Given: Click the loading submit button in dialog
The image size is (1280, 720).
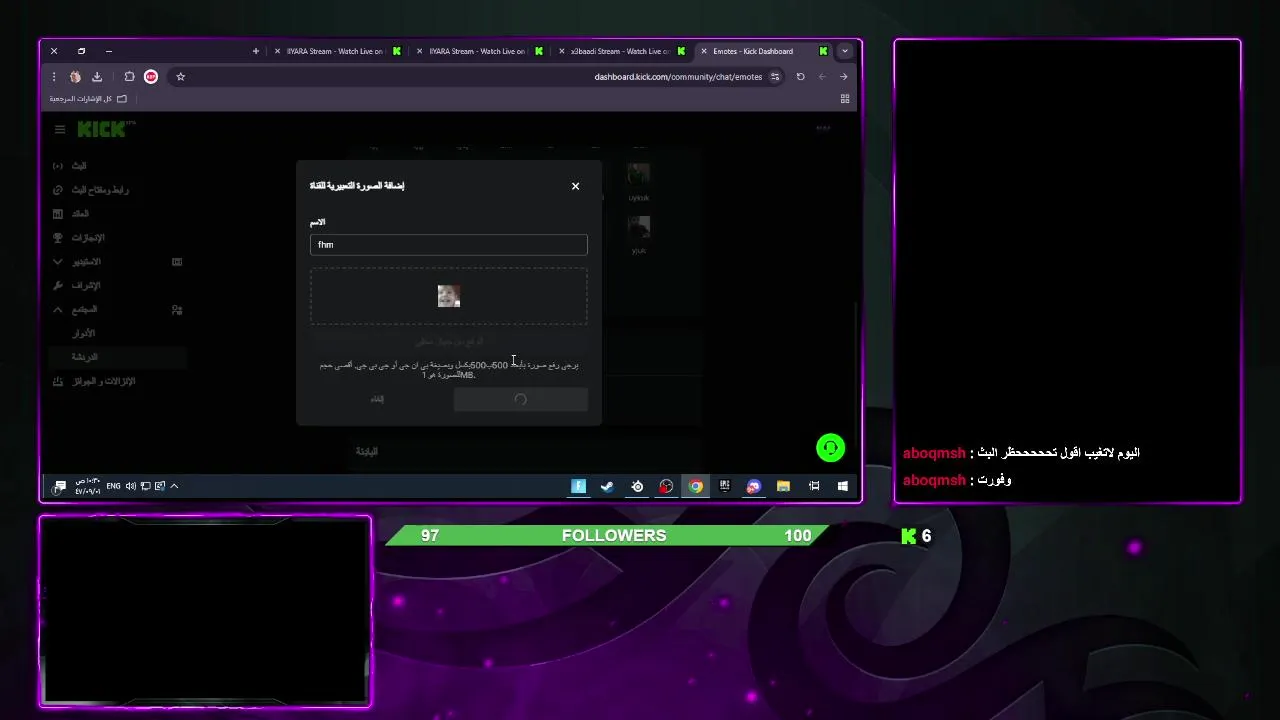Looking at the screenshot, I should (520, 399).
